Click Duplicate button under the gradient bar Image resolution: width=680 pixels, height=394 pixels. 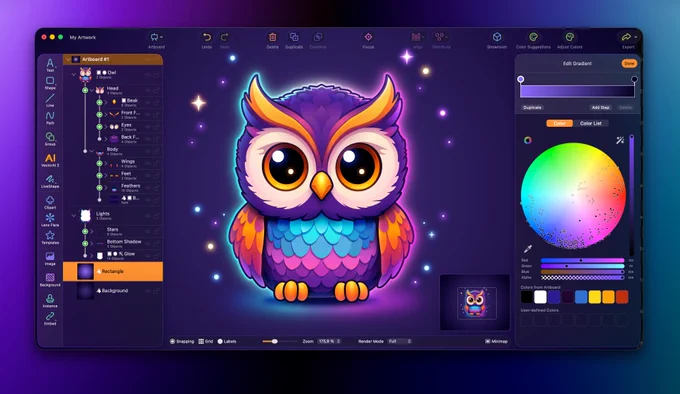pos(532,107)
